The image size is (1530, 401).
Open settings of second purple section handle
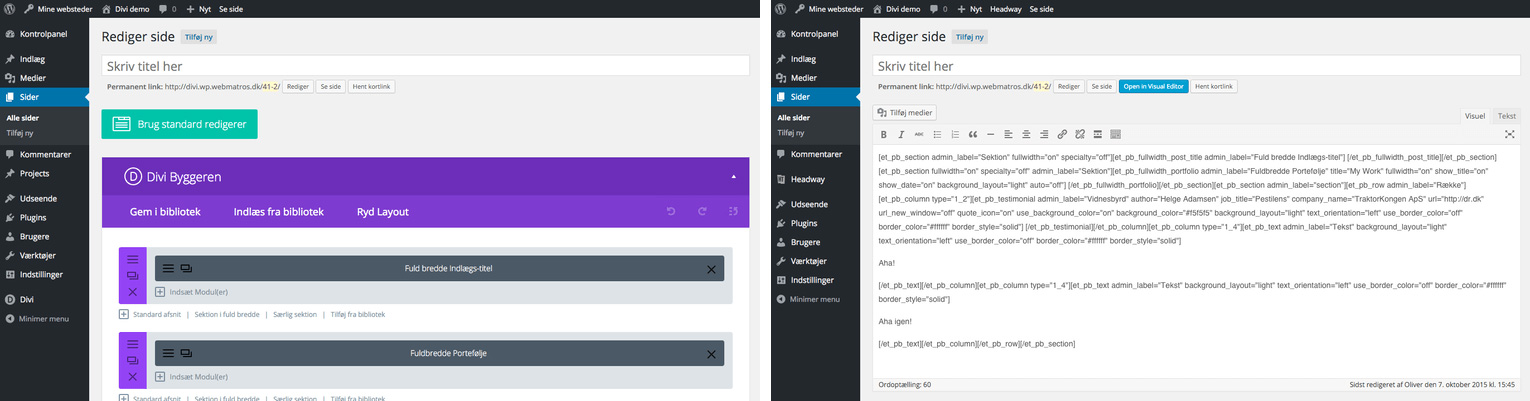(132, 343)
